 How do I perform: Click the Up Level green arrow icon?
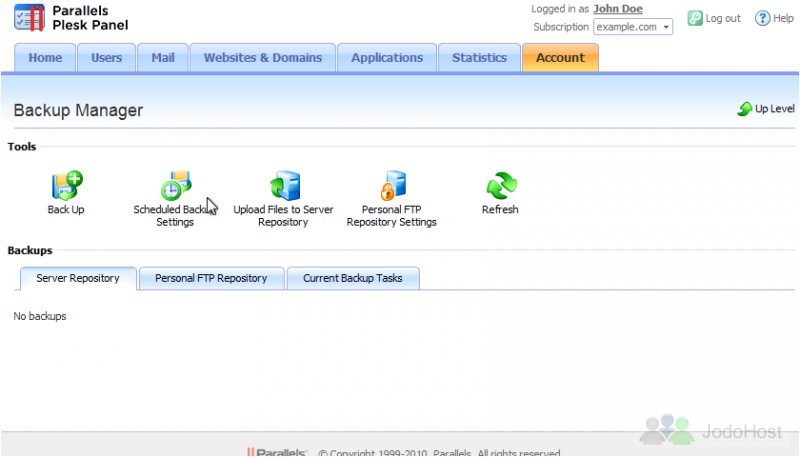[x=745, y=109]
